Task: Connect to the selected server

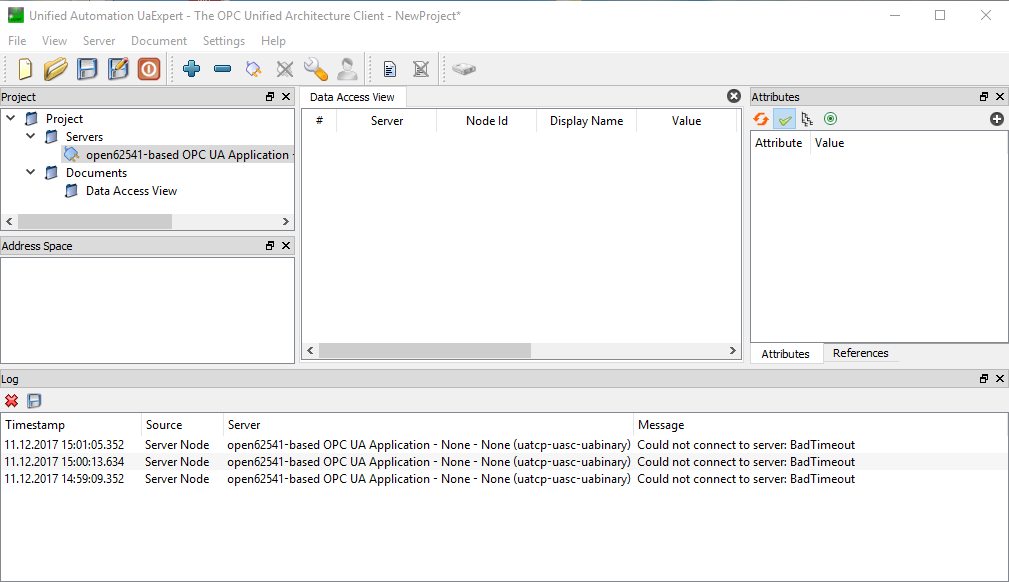Action: click(253, 69)
